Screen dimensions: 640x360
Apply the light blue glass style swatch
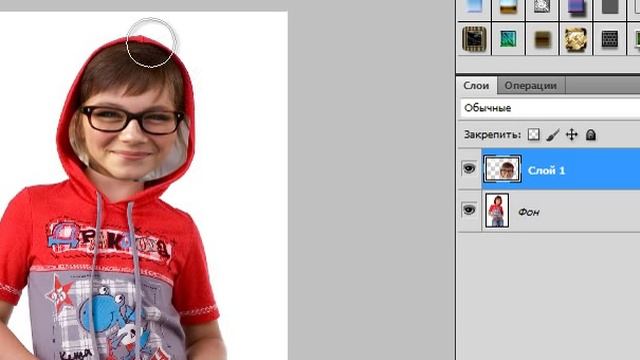tap(474, 8)
